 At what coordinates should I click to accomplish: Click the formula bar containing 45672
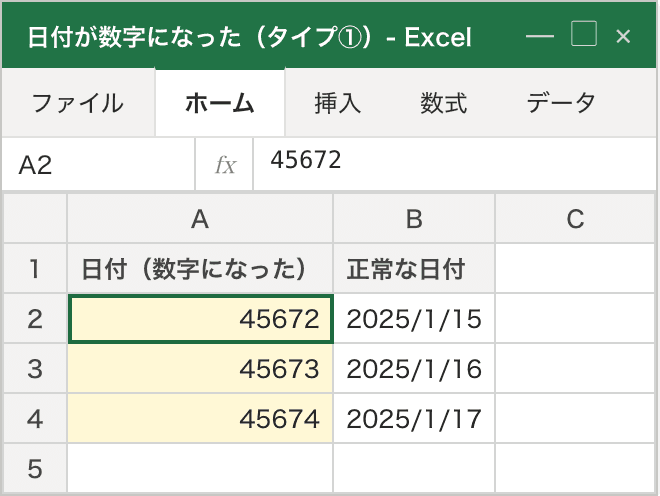pos(455,164)
